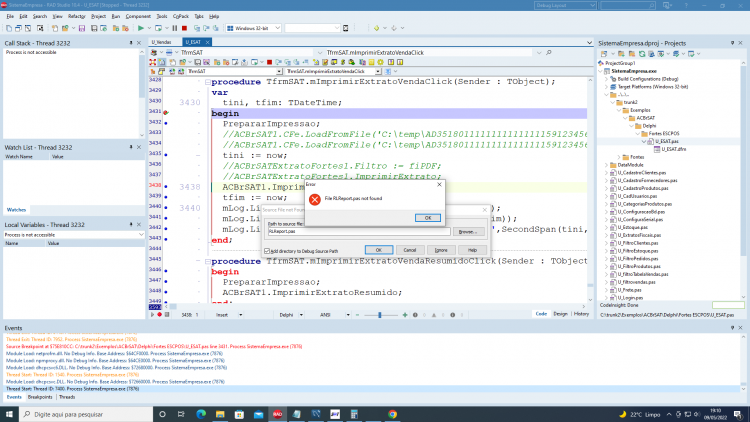
Task: Stop the program with the red square
Action: [185, 28]
